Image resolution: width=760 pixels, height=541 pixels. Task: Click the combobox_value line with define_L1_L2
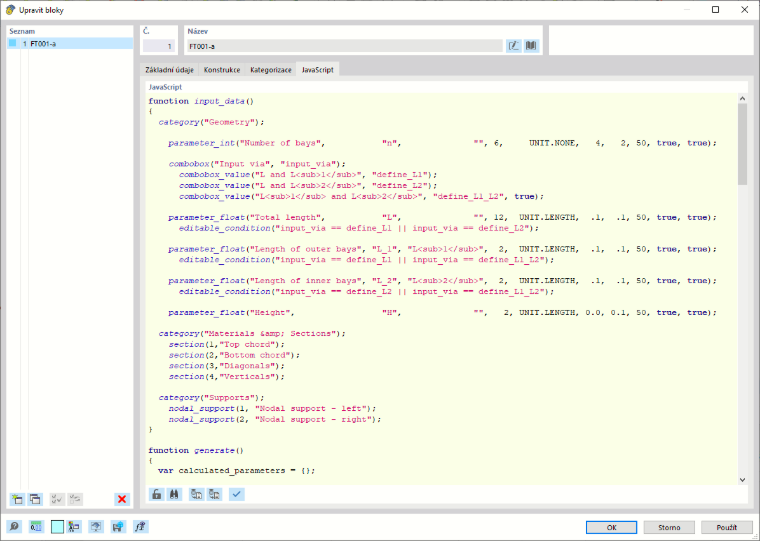tap(362, 196)
